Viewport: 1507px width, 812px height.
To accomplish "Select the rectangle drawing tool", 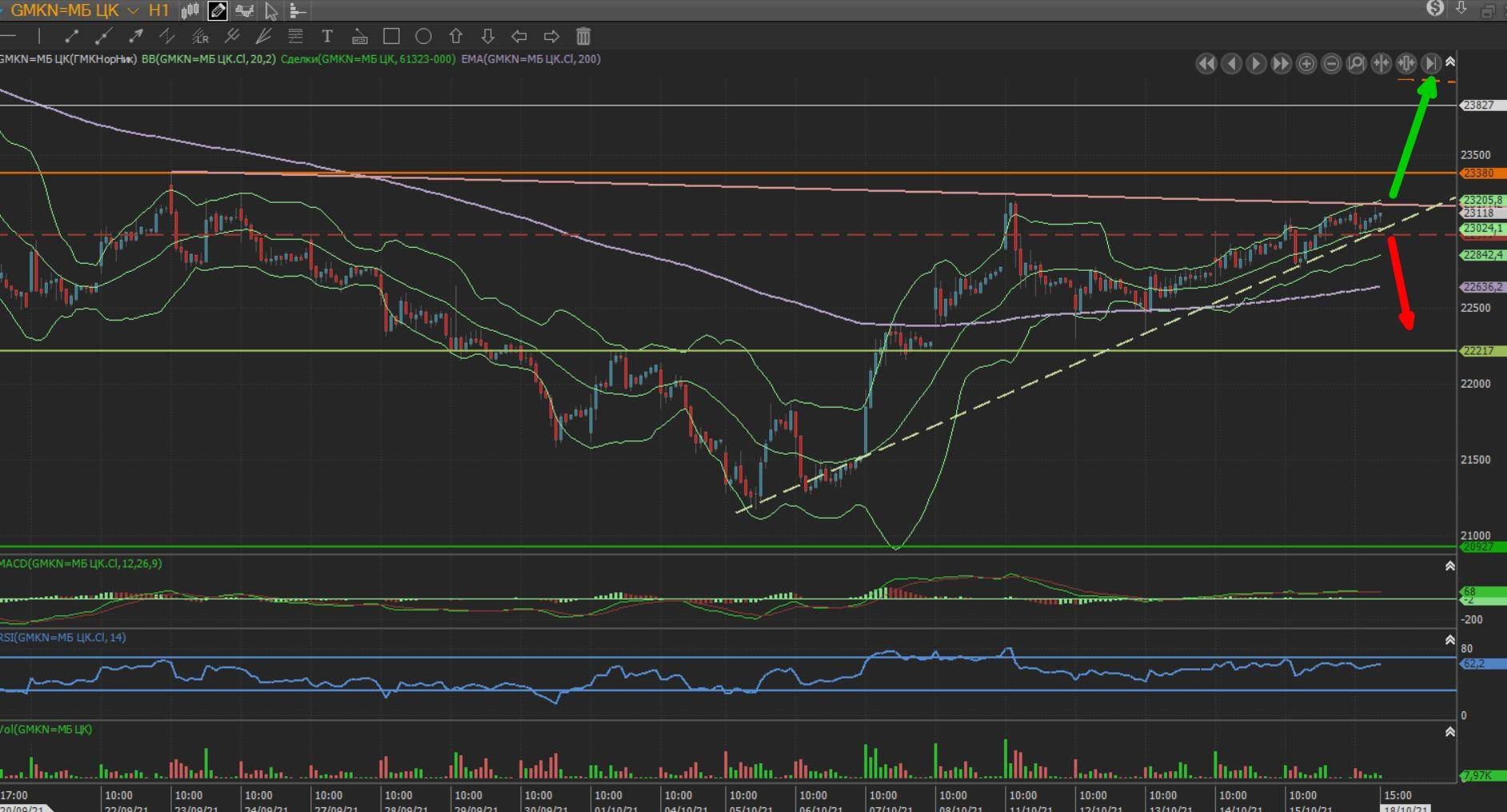I will point(391,36).
